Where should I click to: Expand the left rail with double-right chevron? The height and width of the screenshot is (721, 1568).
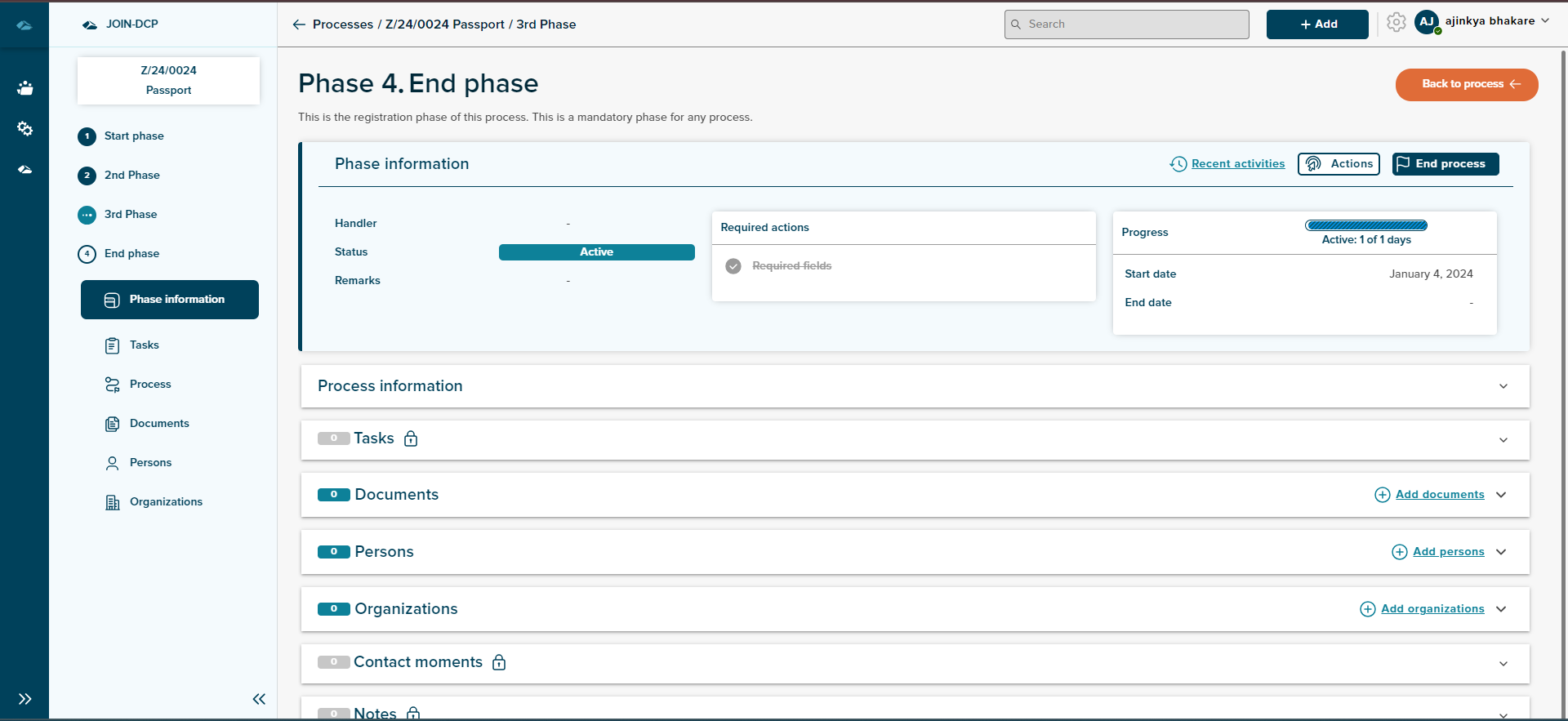tap(24, 699)
